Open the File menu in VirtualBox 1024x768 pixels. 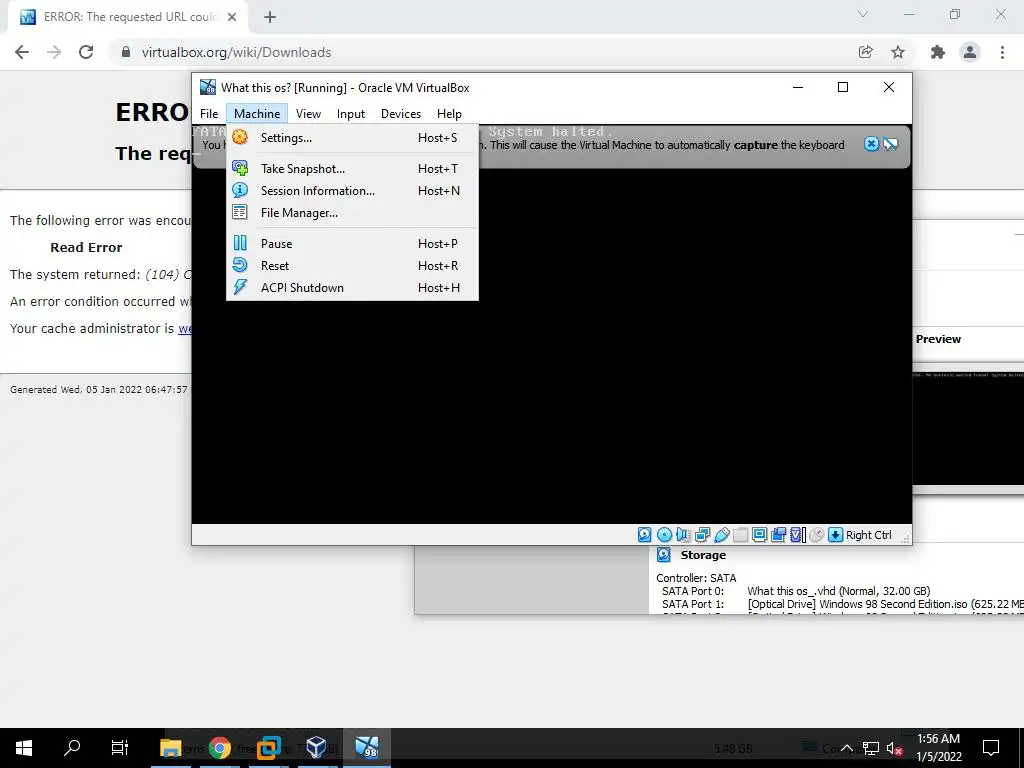click(x=209, y=114)
